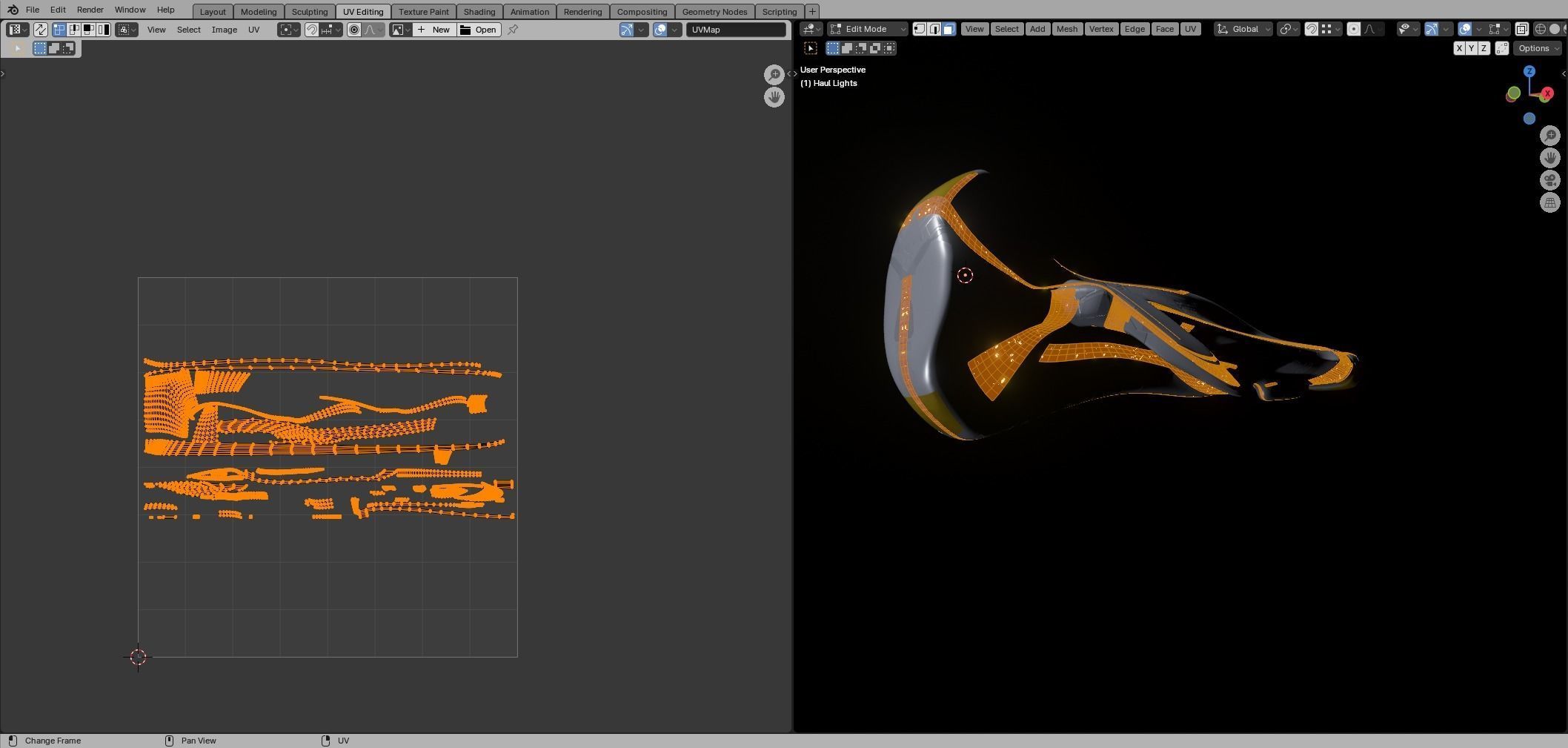Toggle proportional editing in the UV editor
This screenshot has width=1568, height=748.
coord(354,30)
